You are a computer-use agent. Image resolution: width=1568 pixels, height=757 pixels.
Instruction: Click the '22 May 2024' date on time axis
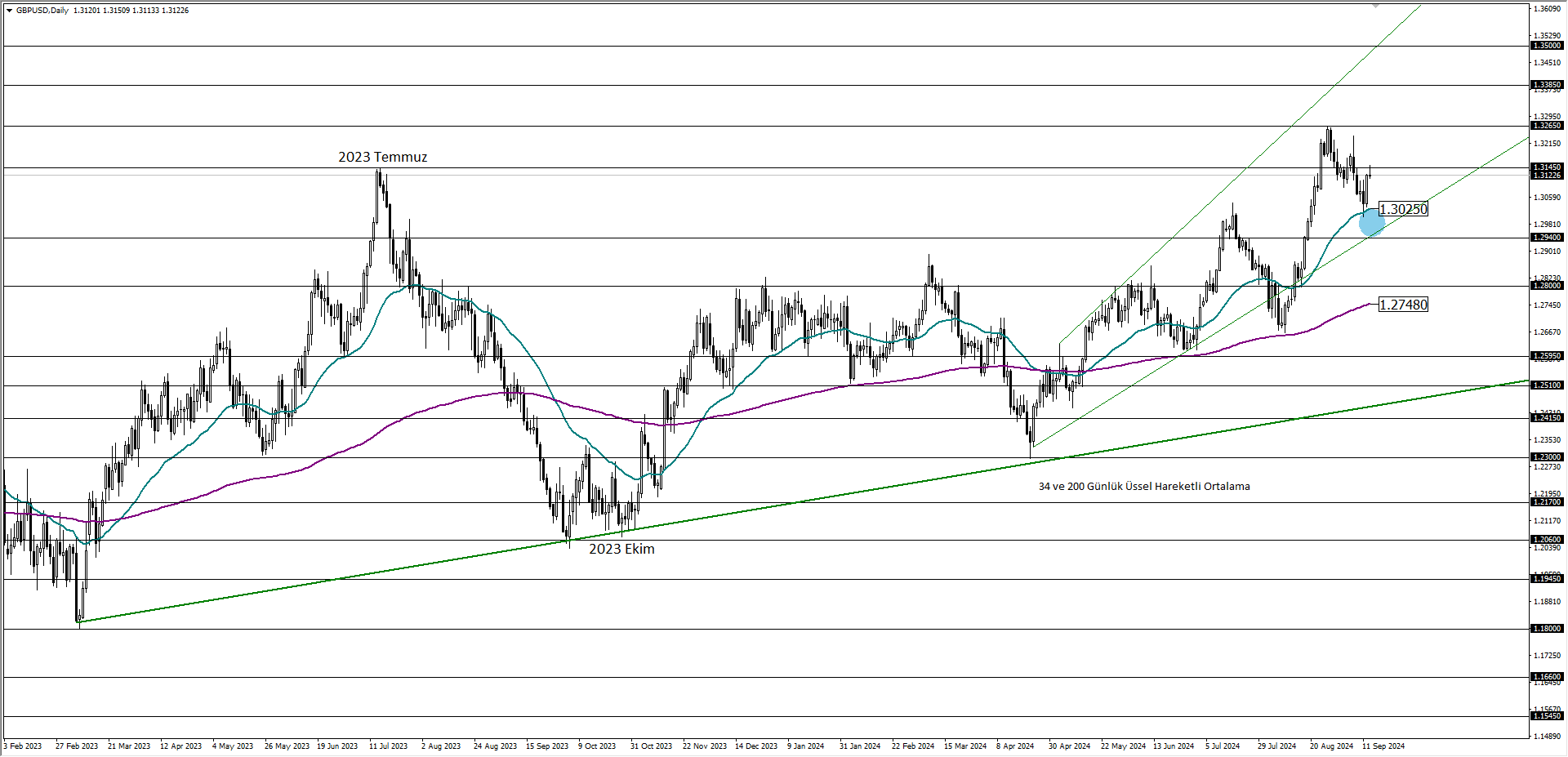pyautogui.click(x=1124, y=746)
